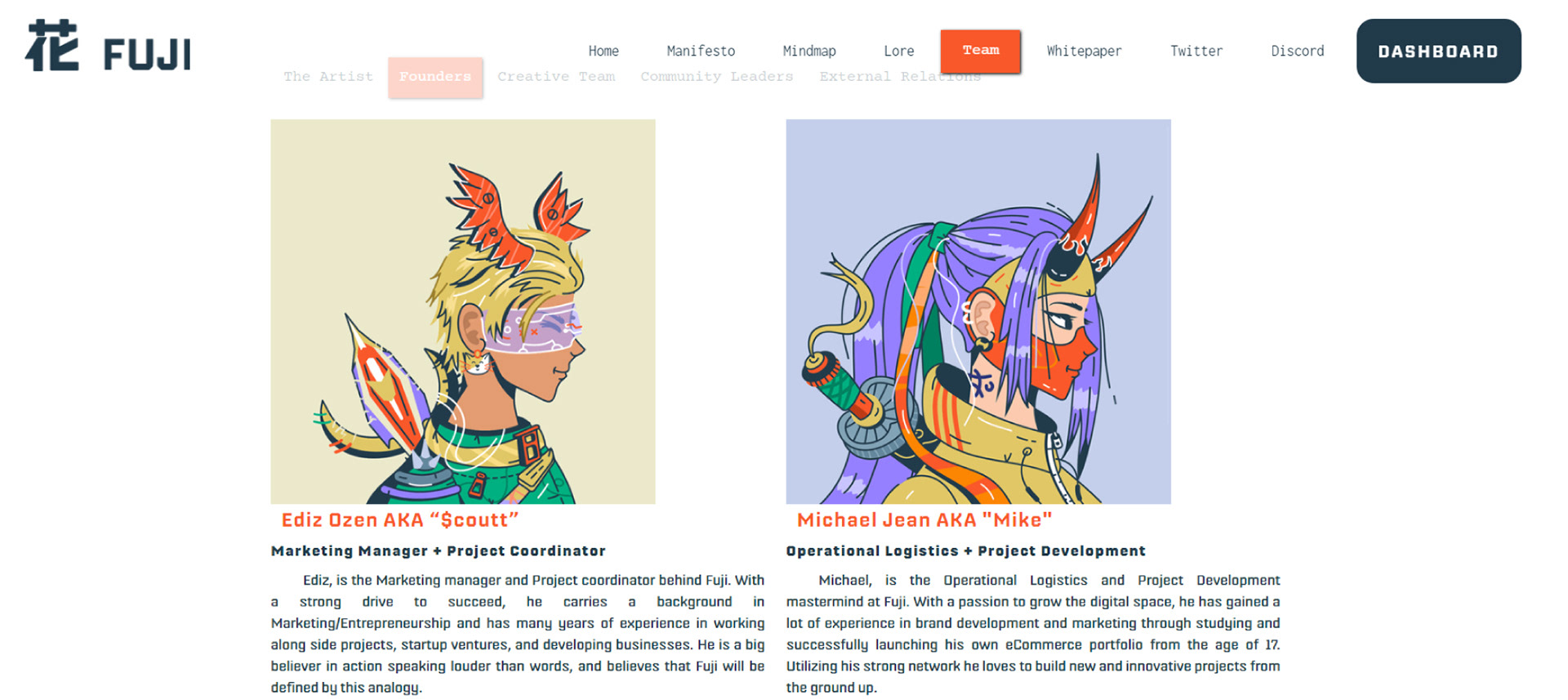Visit the Twitter link in navigation
This screenshot has width=1568, height=700.
(x=1196, y=51)
